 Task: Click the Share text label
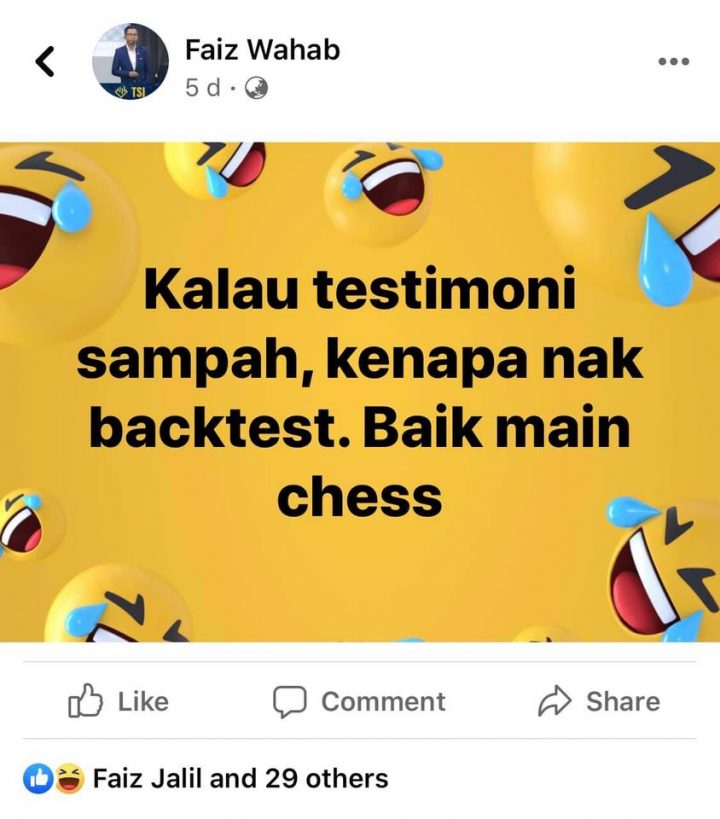click(x=623, y=701)
